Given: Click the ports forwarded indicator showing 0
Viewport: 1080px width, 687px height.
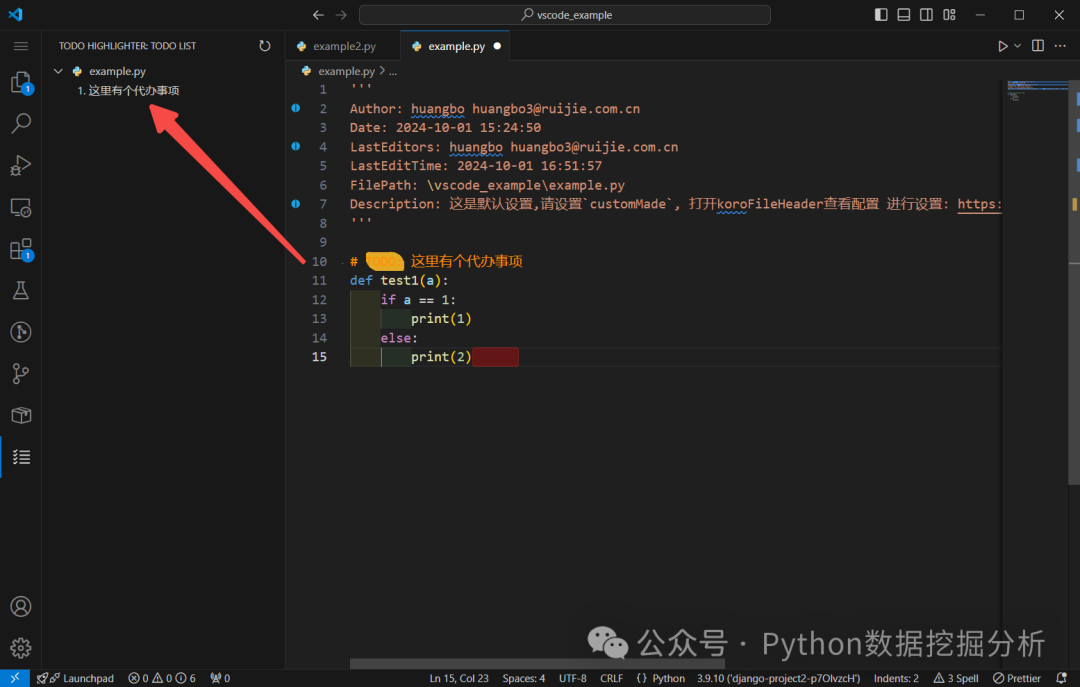Looking at the screenshot, I should (x=220, y=678).
